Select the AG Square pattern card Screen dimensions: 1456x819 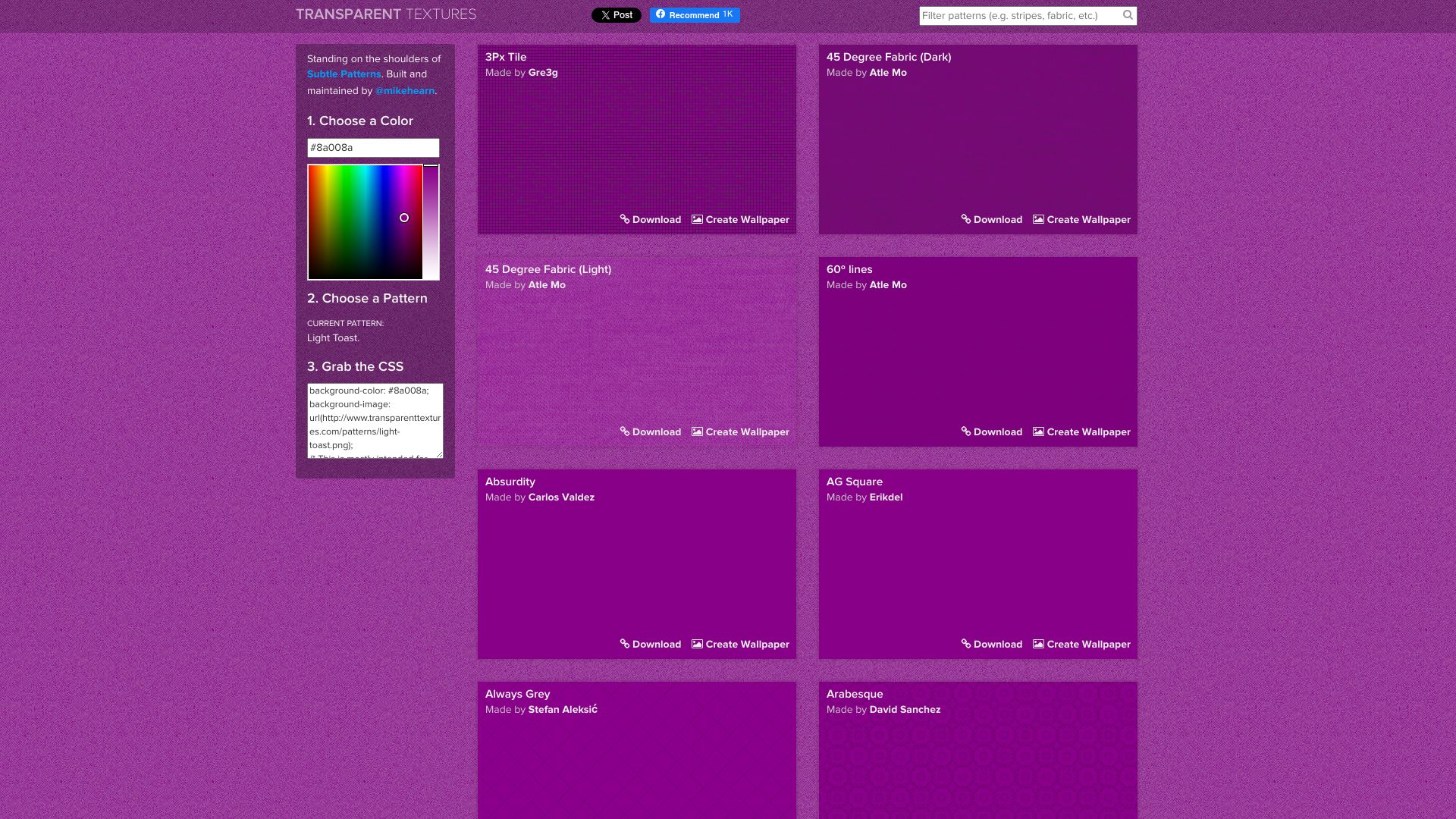(978, 564)
